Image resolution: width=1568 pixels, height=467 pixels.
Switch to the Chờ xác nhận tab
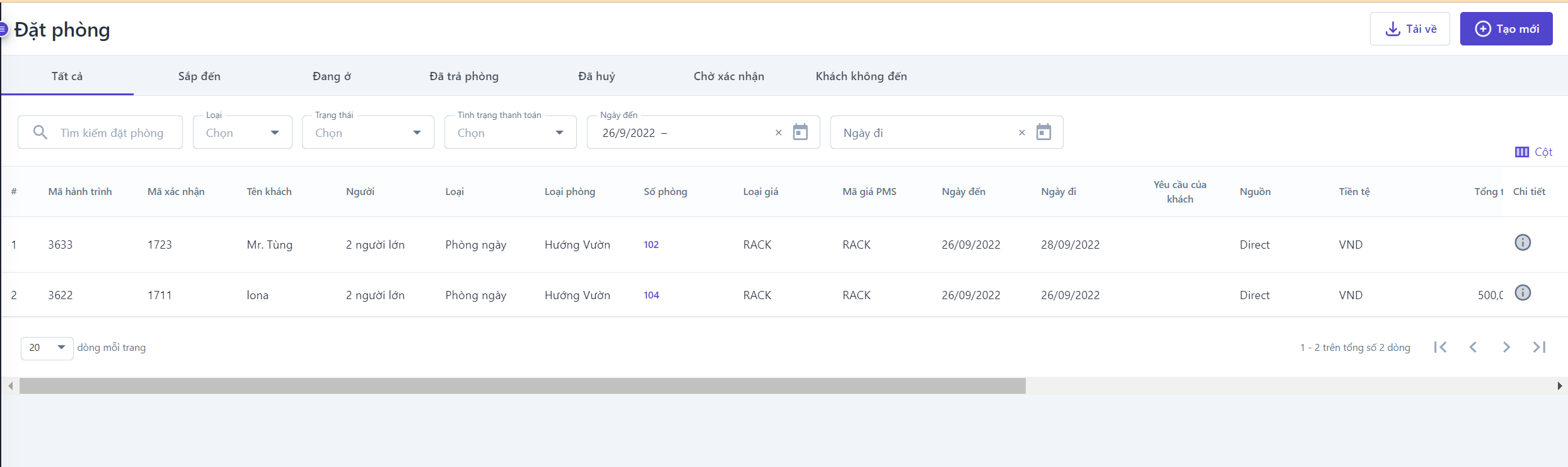click(x=729, y=76)
